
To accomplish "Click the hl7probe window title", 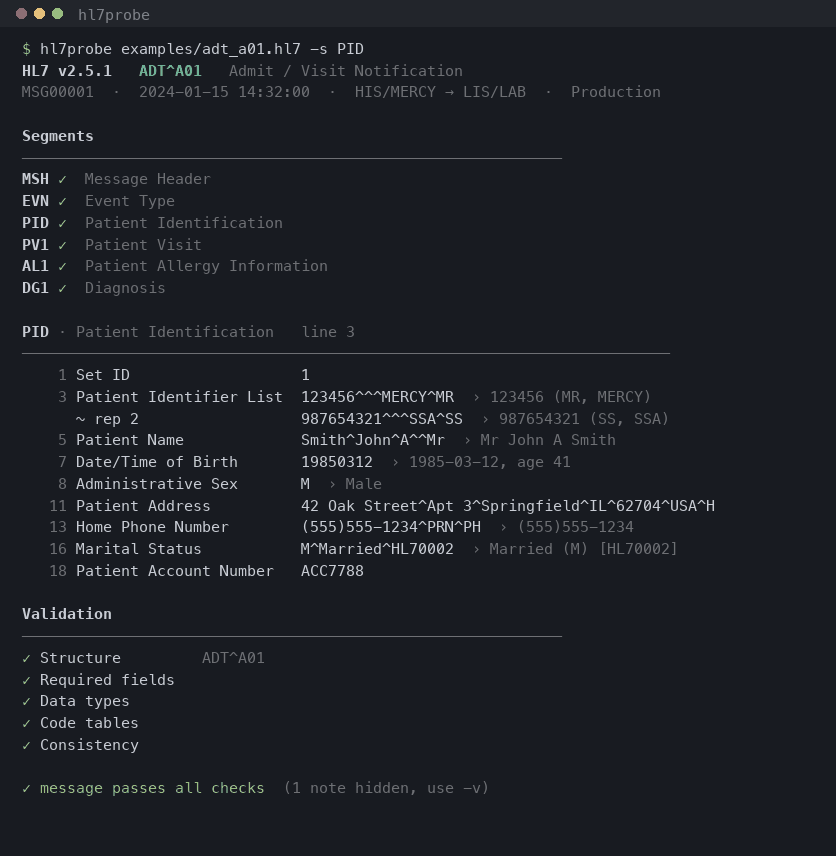I will click(x=114, y=15).
